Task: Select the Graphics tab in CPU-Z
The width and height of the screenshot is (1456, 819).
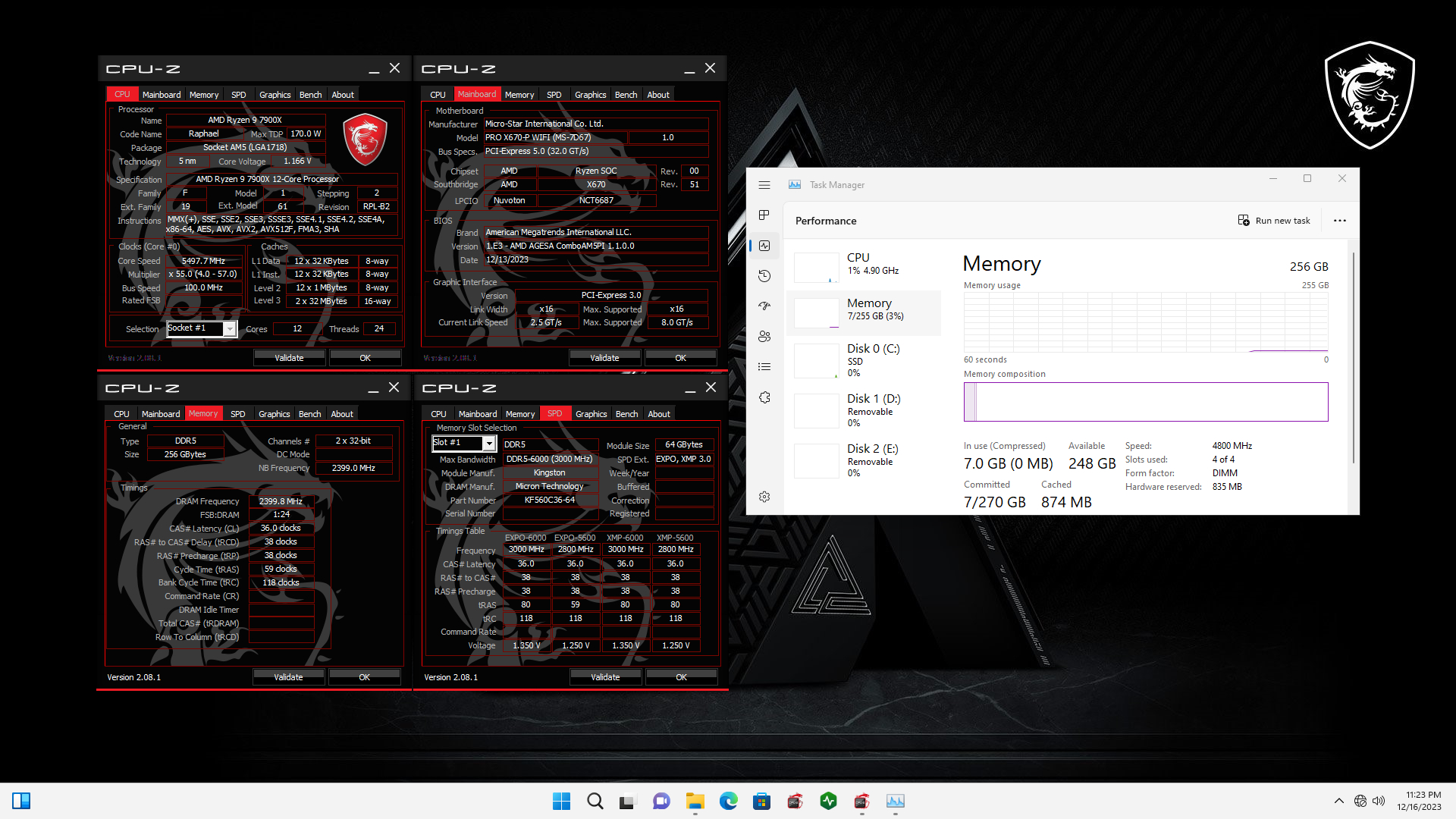Action: coord(274,94)
